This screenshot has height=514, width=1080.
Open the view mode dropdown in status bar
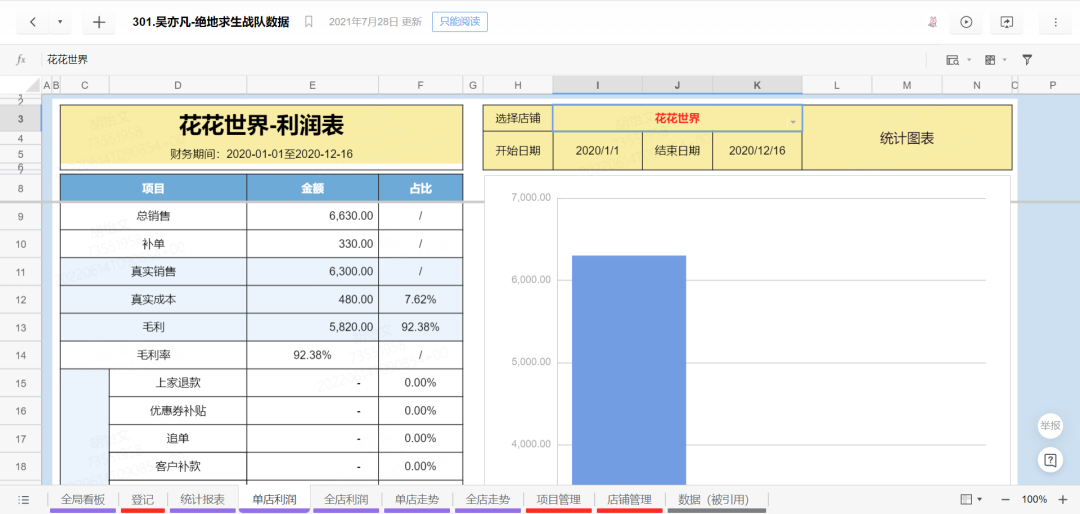coord(971,500)
